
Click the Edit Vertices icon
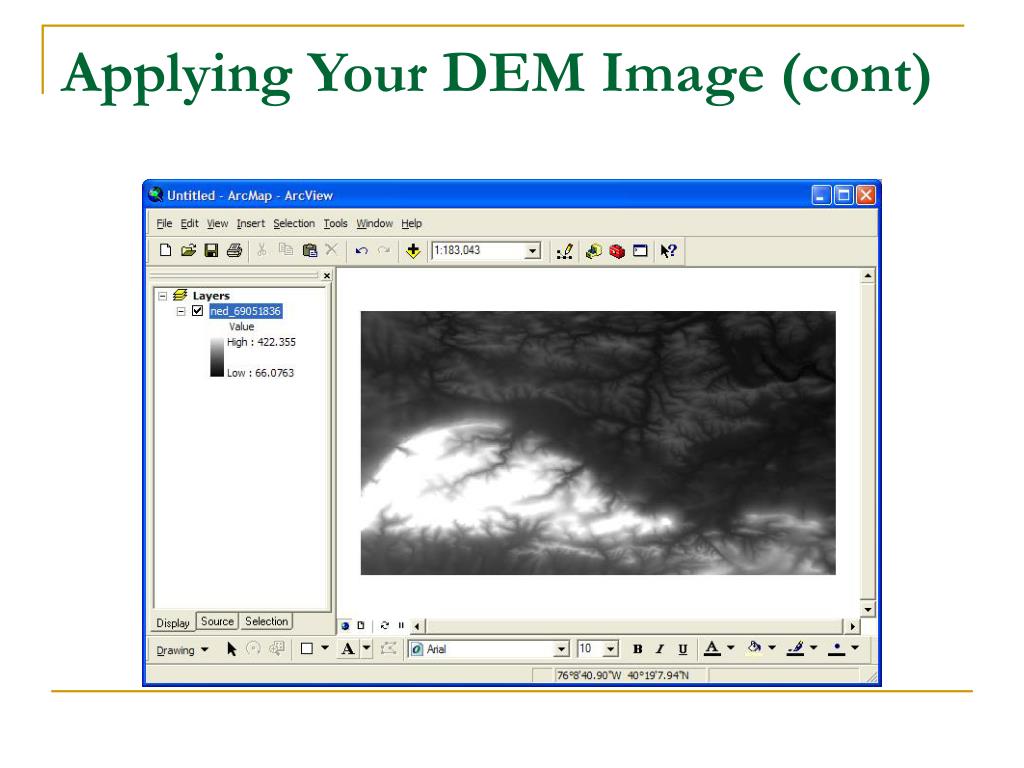(x=389, y=648)
